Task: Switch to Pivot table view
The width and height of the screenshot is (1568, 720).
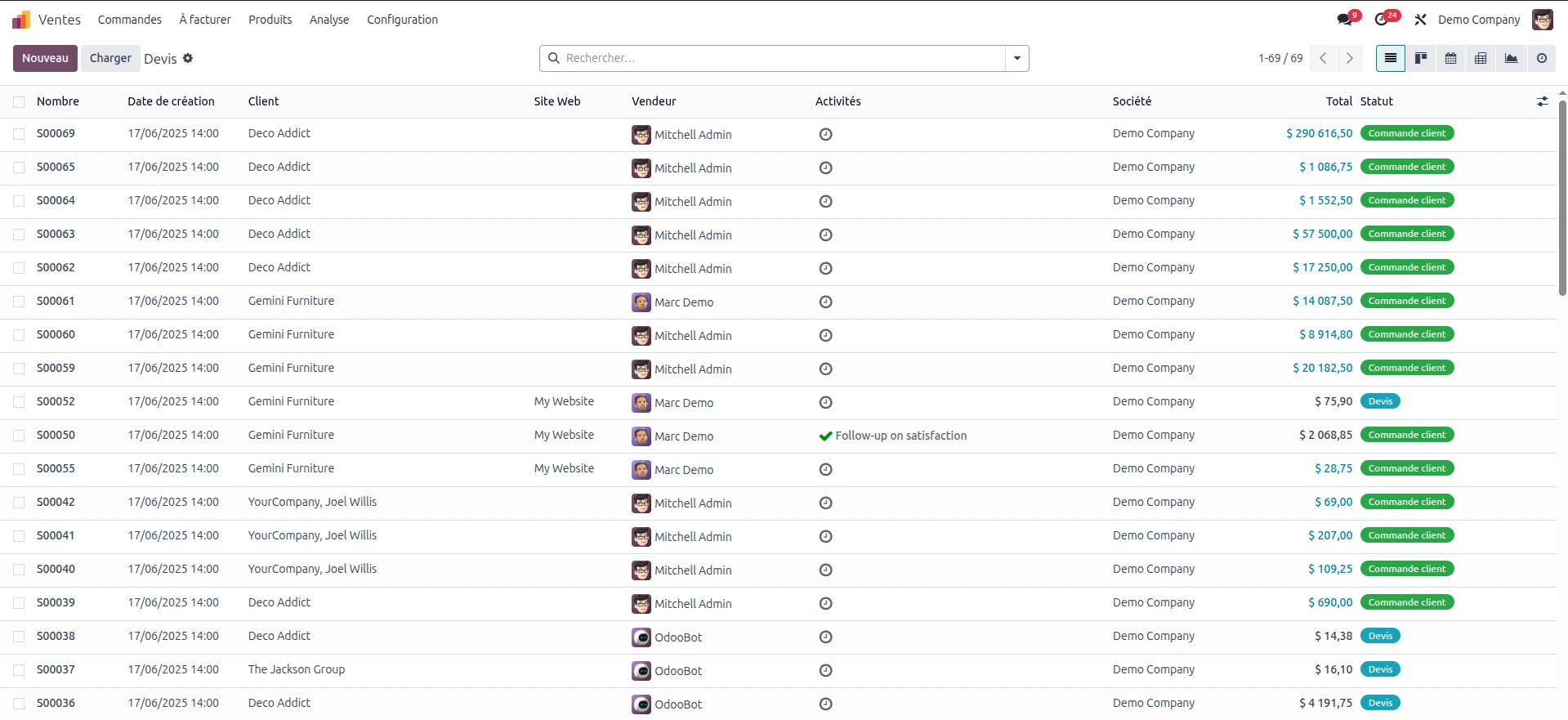Action: pos(1481,58)
